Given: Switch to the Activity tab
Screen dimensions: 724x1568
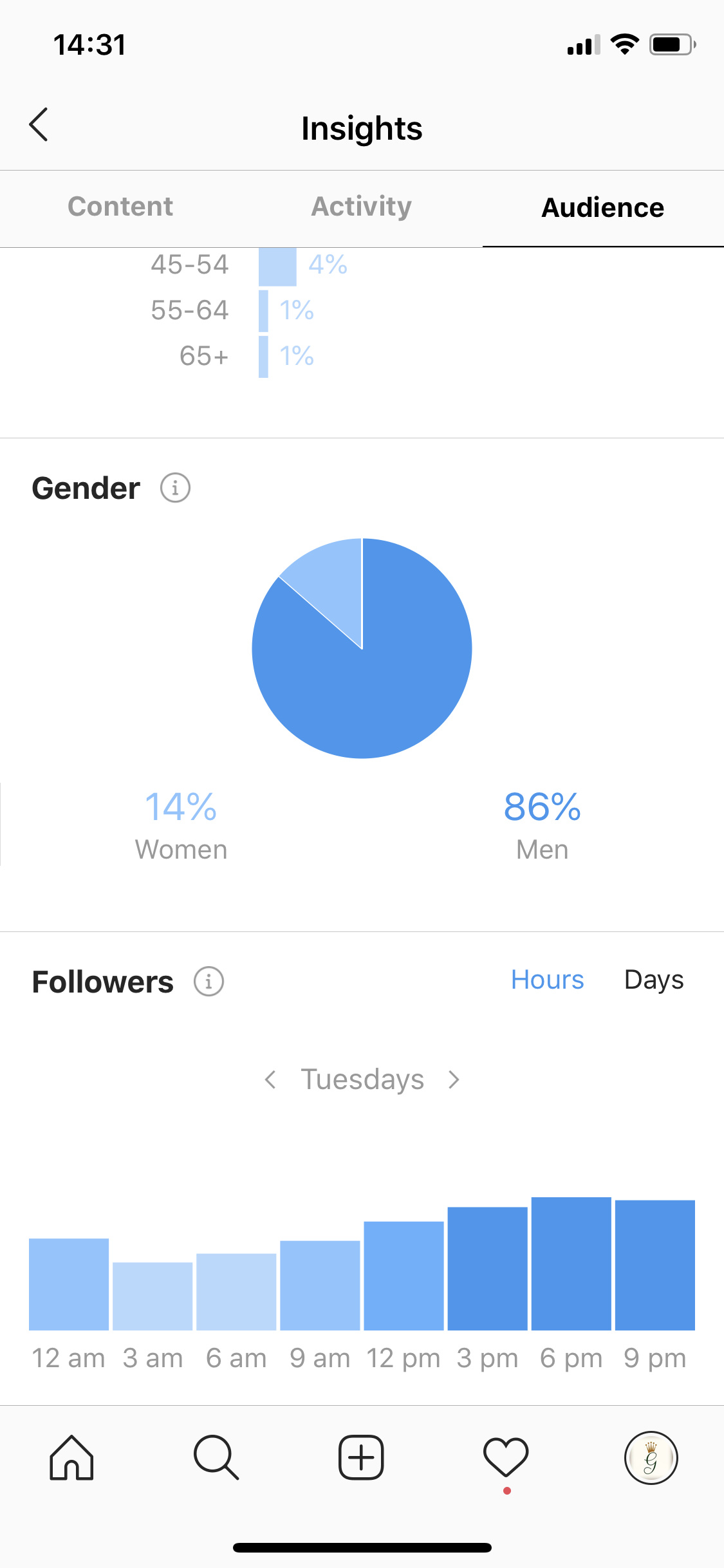Looking at the screenshot, I should point(362,207).
